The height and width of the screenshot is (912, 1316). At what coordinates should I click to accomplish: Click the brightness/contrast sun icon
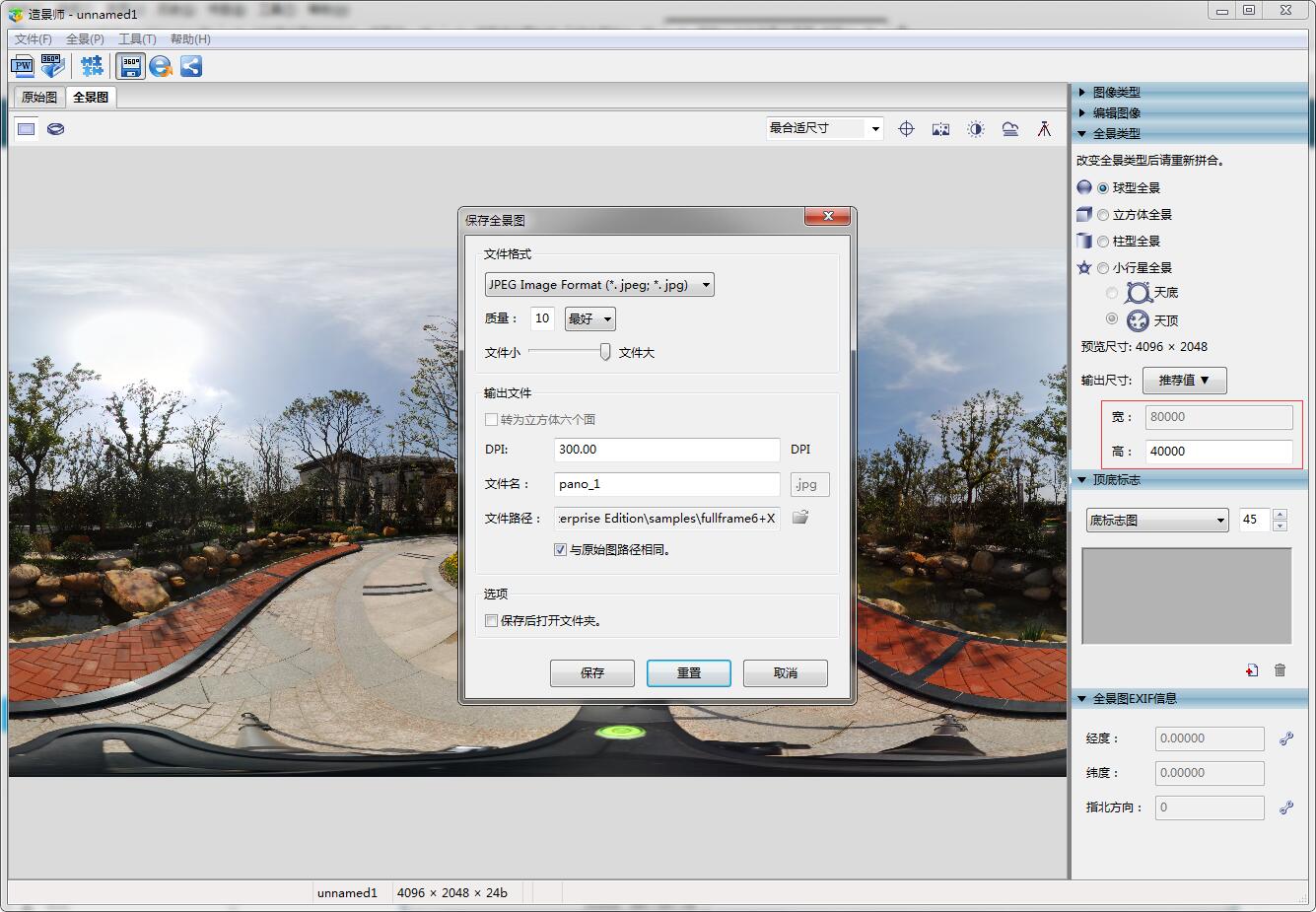(x=975, y=129)
